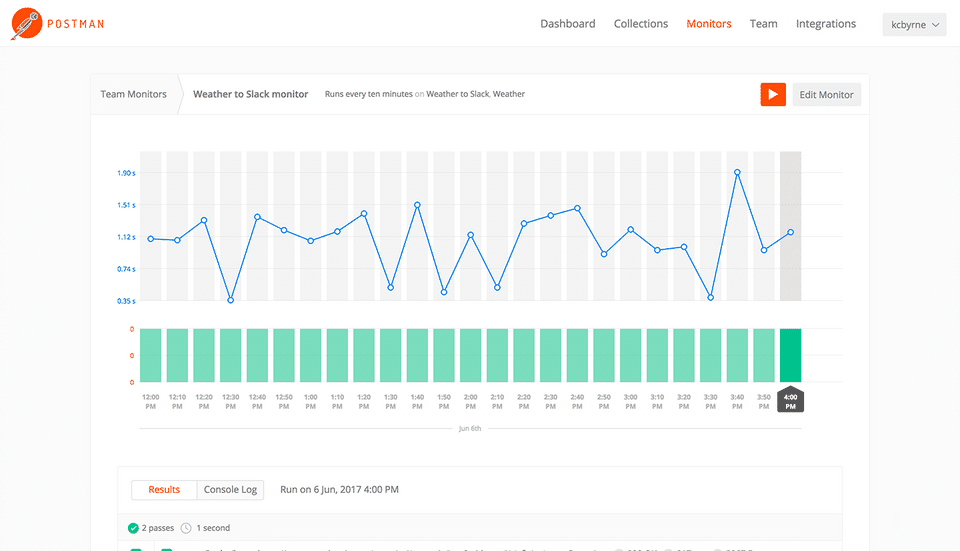Select the highlighted 4:00 PM result bar
Image resolution: width=960 pixels, height=551 pixels.
790,355
